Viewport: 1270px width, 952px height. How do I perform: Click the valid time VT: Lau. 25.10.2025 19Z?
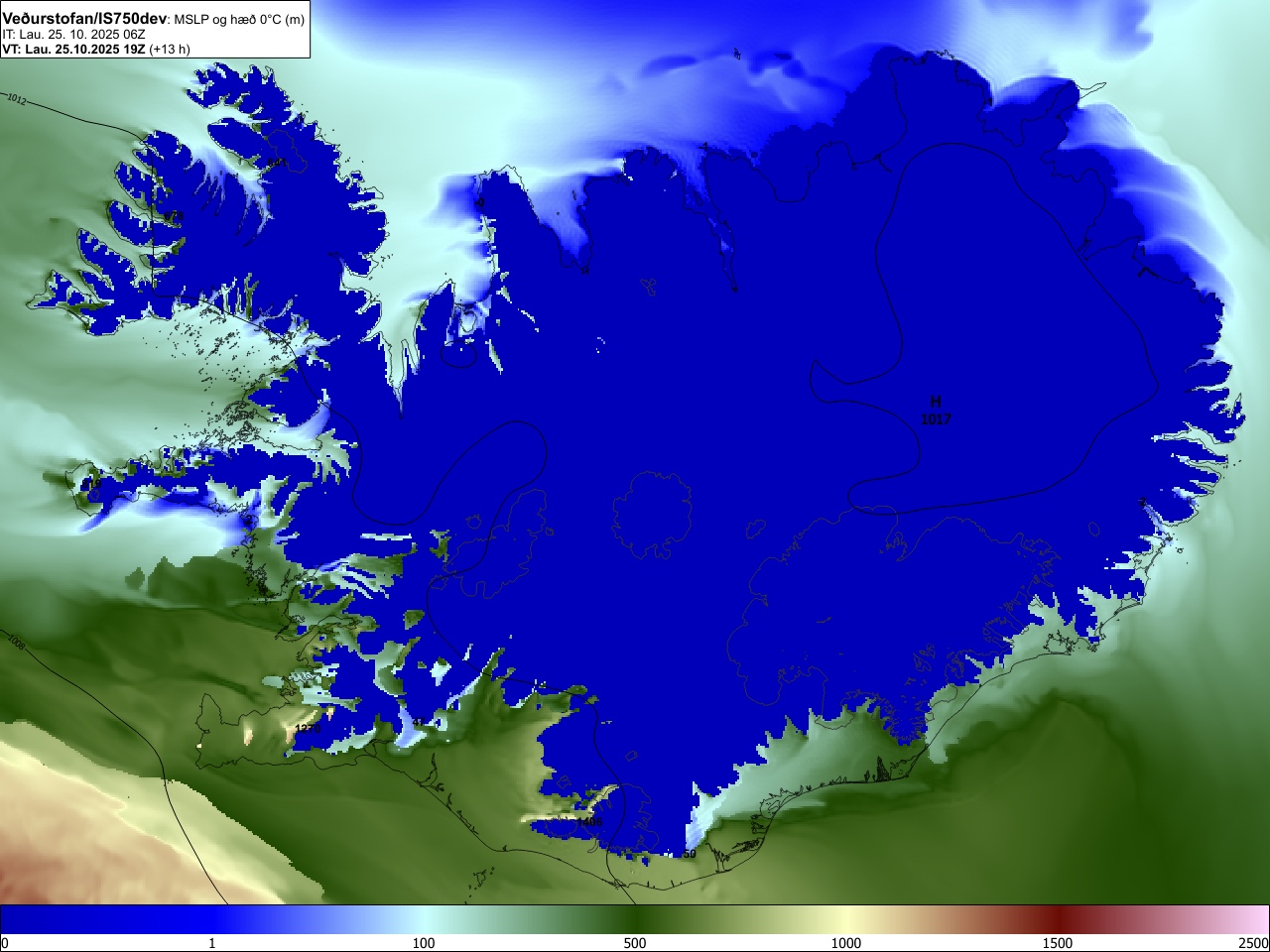point(73,49)
